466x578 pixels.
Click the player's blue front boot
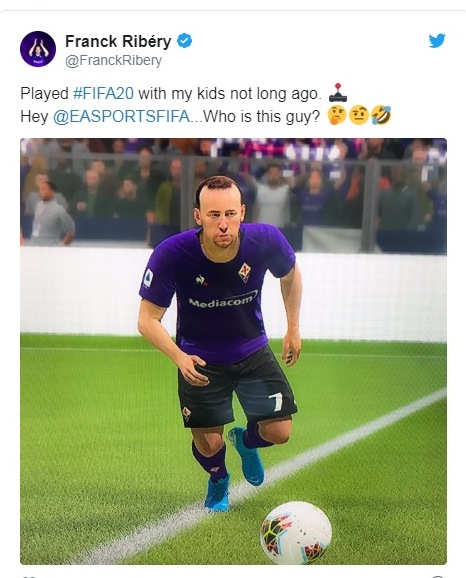point(218,494)
